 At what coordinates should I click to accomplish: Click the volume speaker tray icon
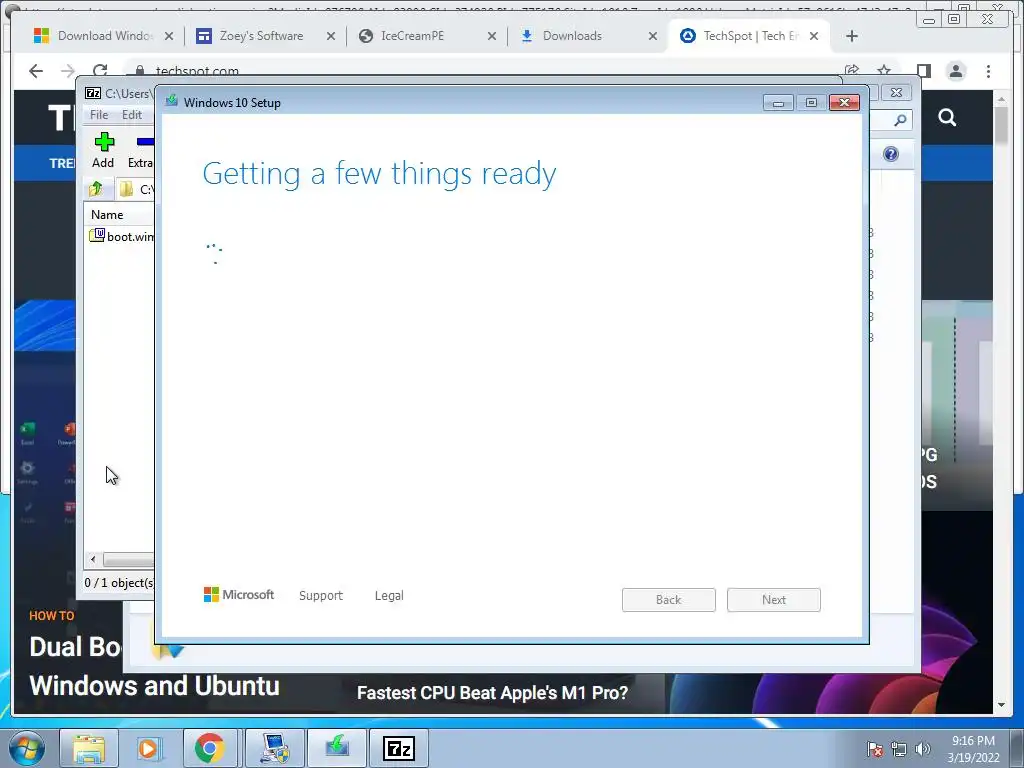pyautogui.click(x=923, y=749)
